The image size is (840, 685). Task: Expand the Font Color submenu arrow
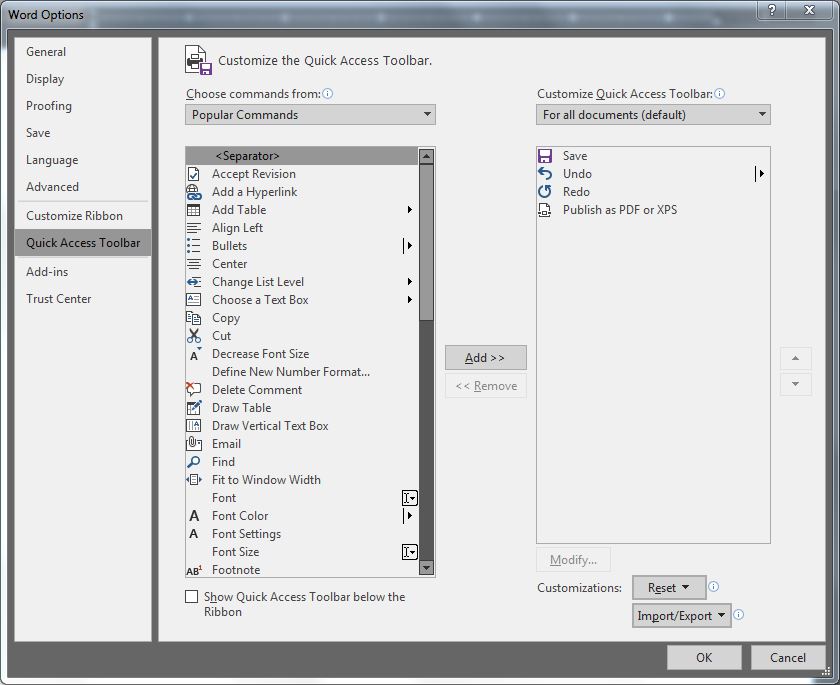coord(409,516)
